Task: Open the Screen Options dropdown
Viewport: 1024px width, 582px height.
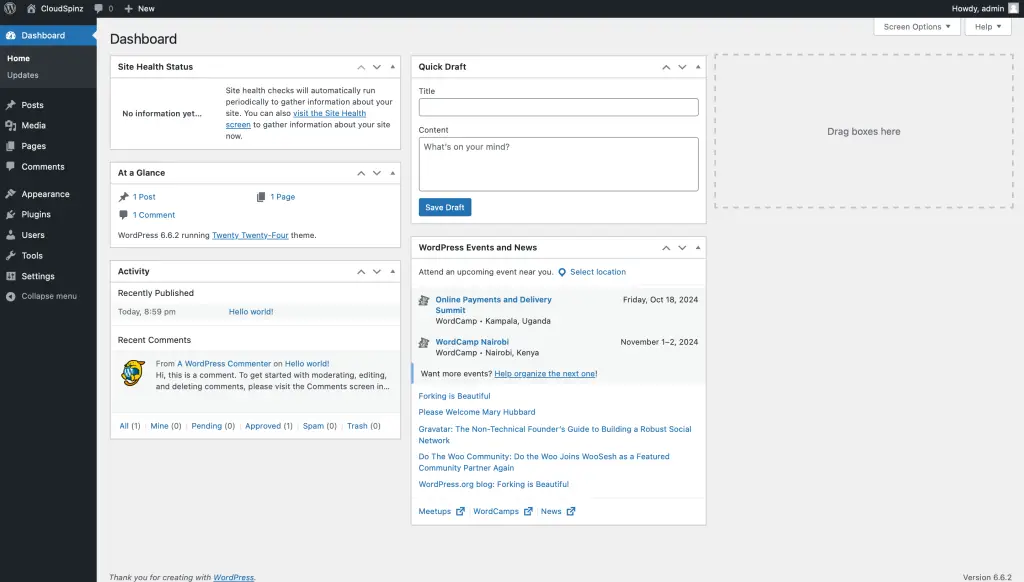Action: 917,27
